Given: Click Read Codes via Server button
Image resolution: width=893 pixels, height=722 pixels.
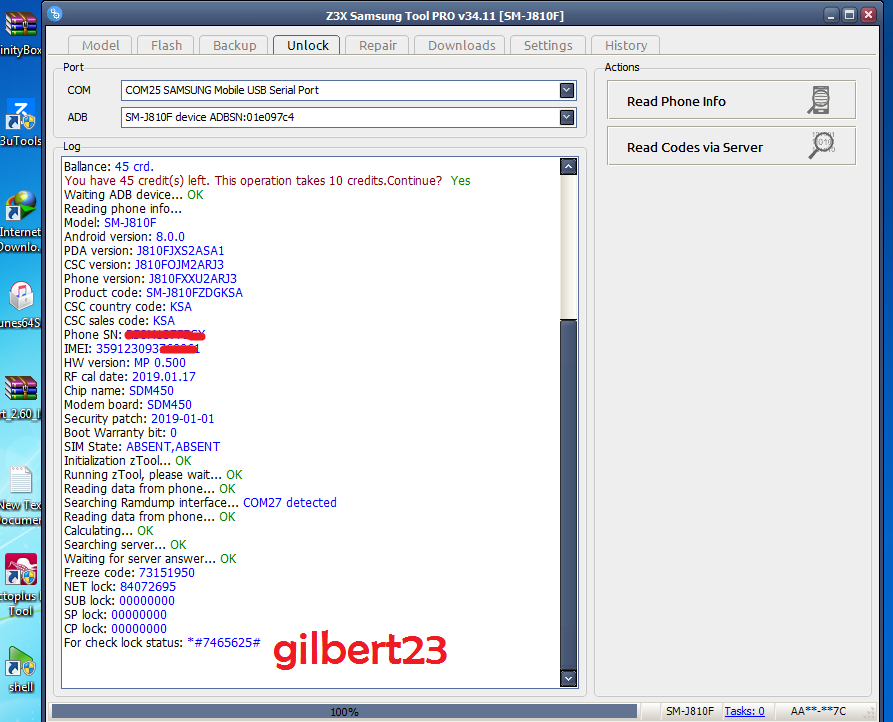Looking at the screenshot, I should pos(731,146).
